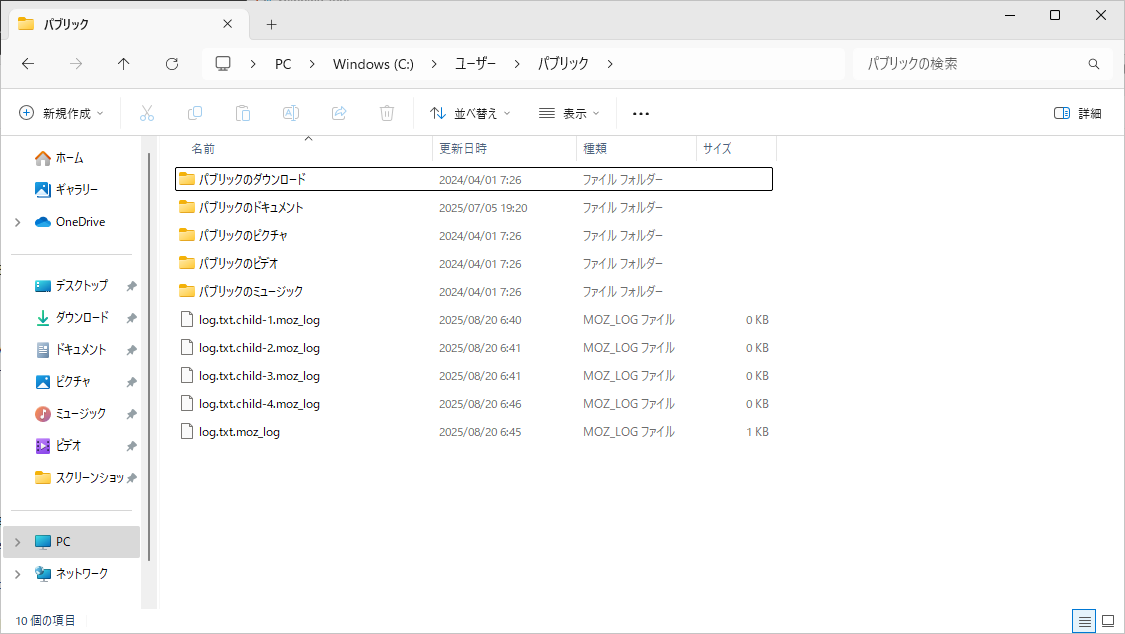
Task: Switch to large icons view toggle
Action: (x=1108, y=621)
